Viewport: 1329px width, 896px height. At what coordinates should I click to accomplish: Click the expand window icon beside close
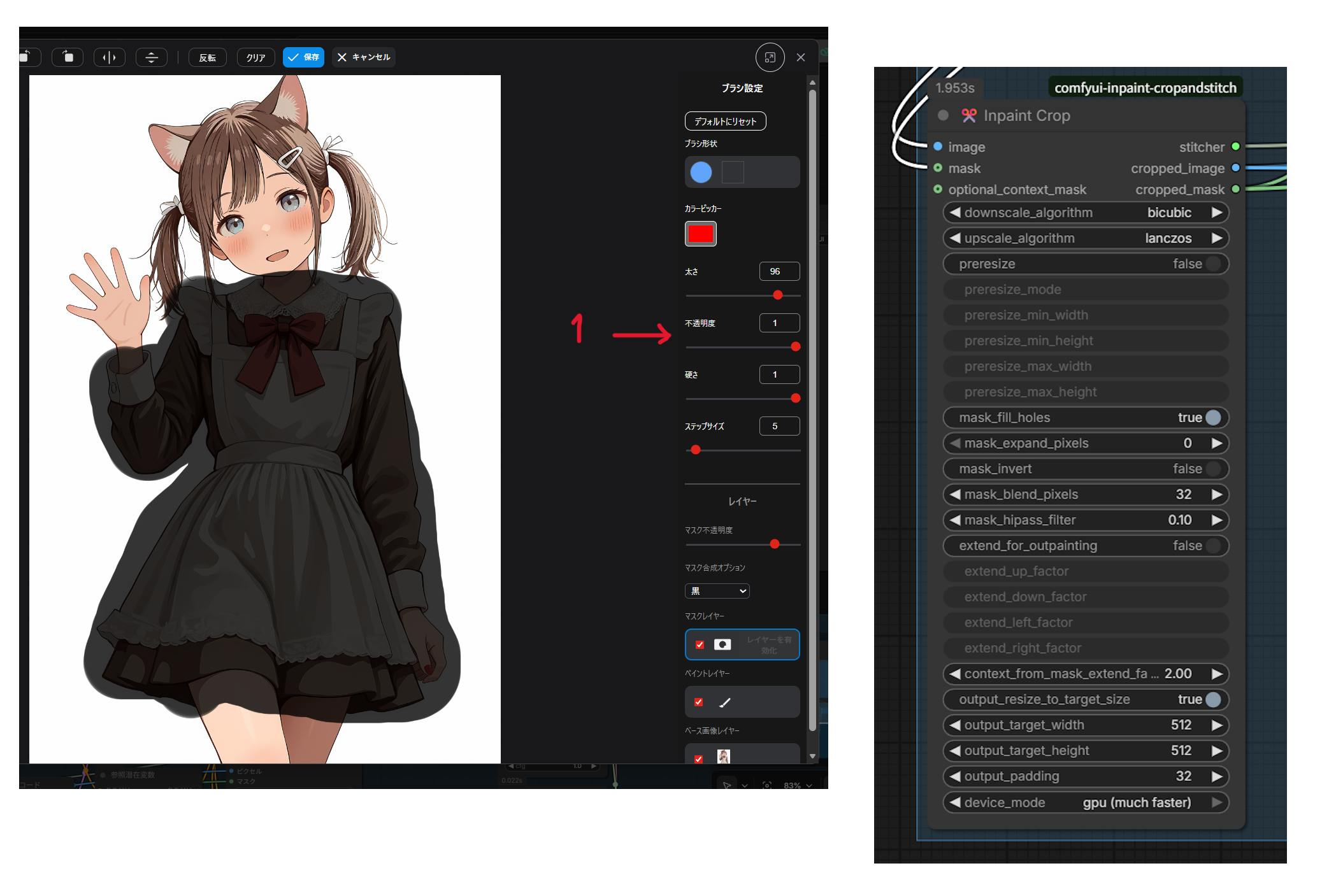coord(770,57)
